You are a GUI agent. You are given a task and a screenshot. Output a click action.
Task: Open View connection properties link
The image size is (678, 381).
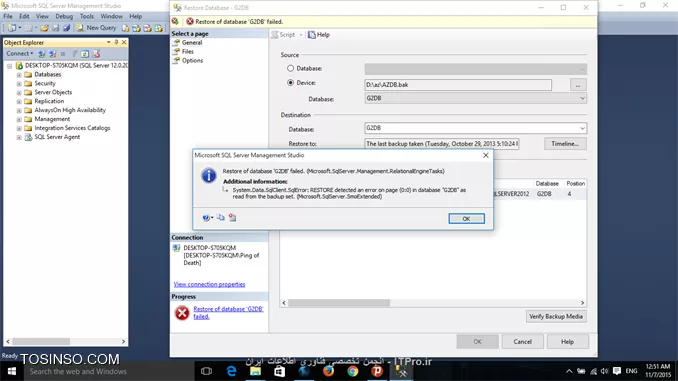(x=209, y=285)
